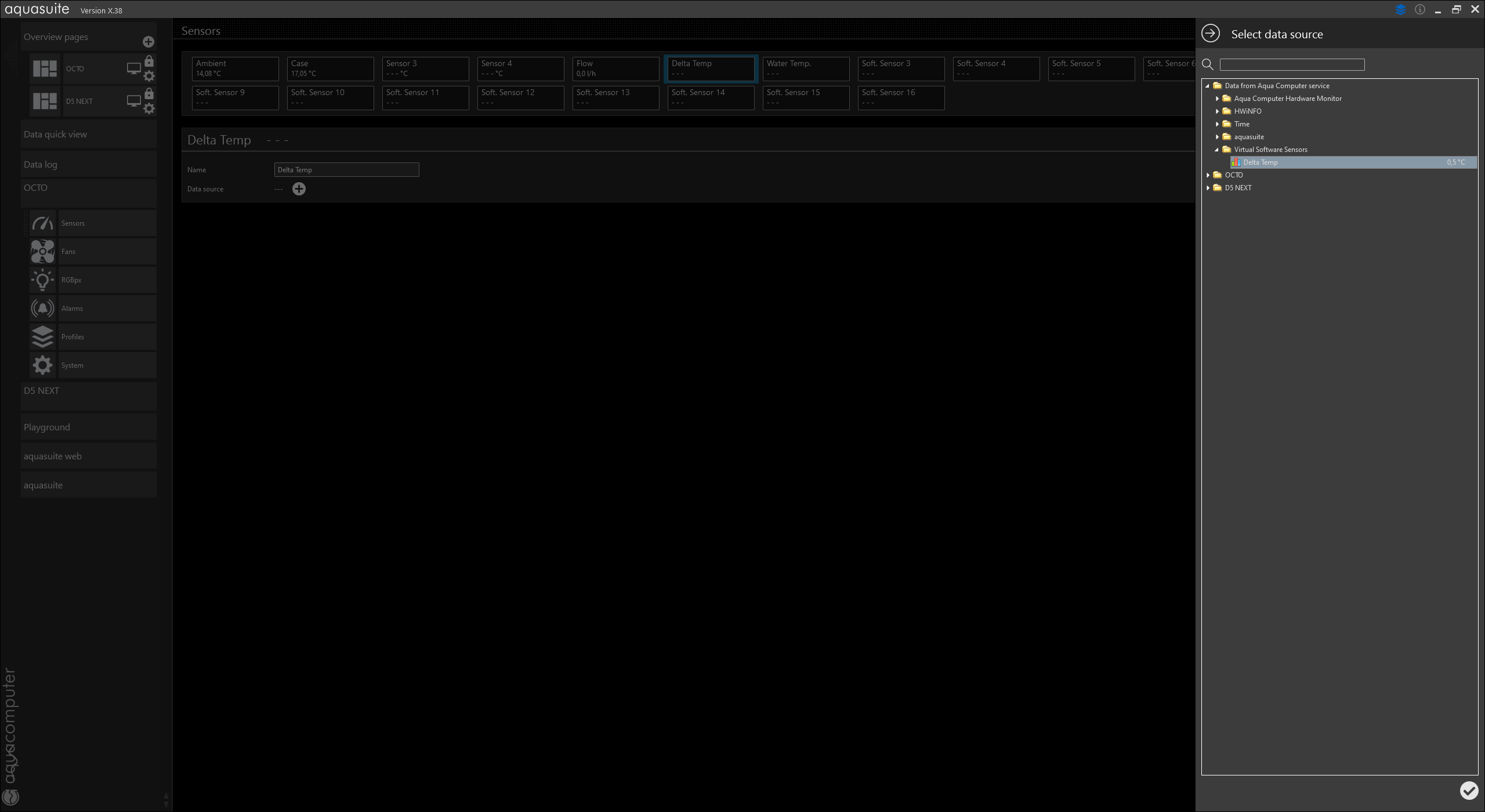
Task: Open RGBpx lighting settings icon
Action: [42, 280]
